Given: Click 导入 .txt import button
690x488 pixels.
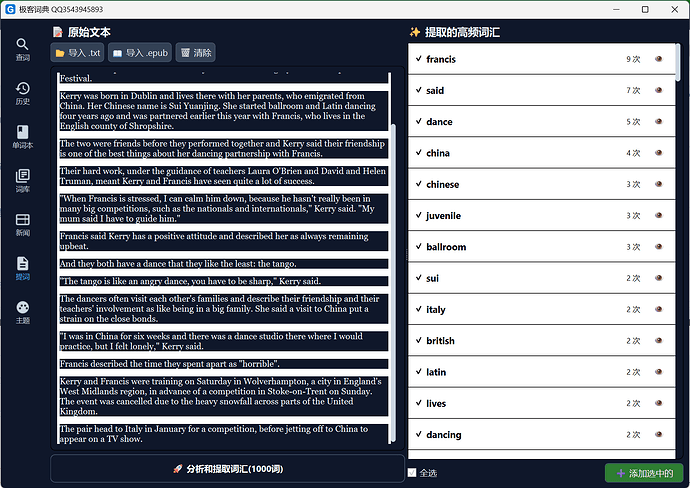Looking at the screenshot, I should coord(77,52).
